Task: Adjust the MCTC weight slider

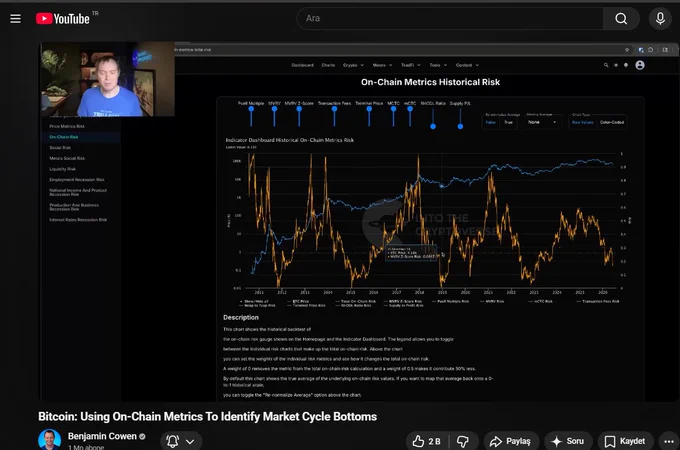Action: point(393,109)
